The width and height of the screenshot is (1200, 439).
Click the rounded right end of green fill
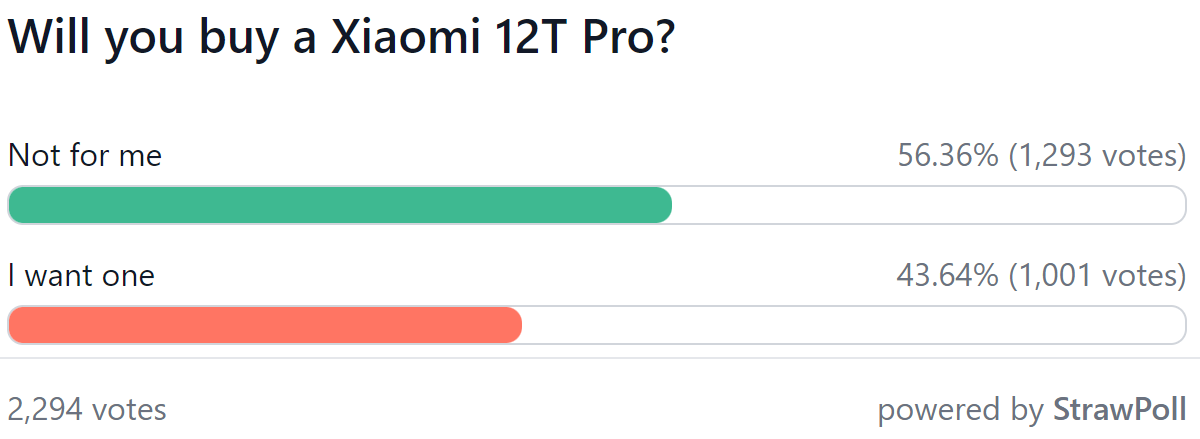662,205
